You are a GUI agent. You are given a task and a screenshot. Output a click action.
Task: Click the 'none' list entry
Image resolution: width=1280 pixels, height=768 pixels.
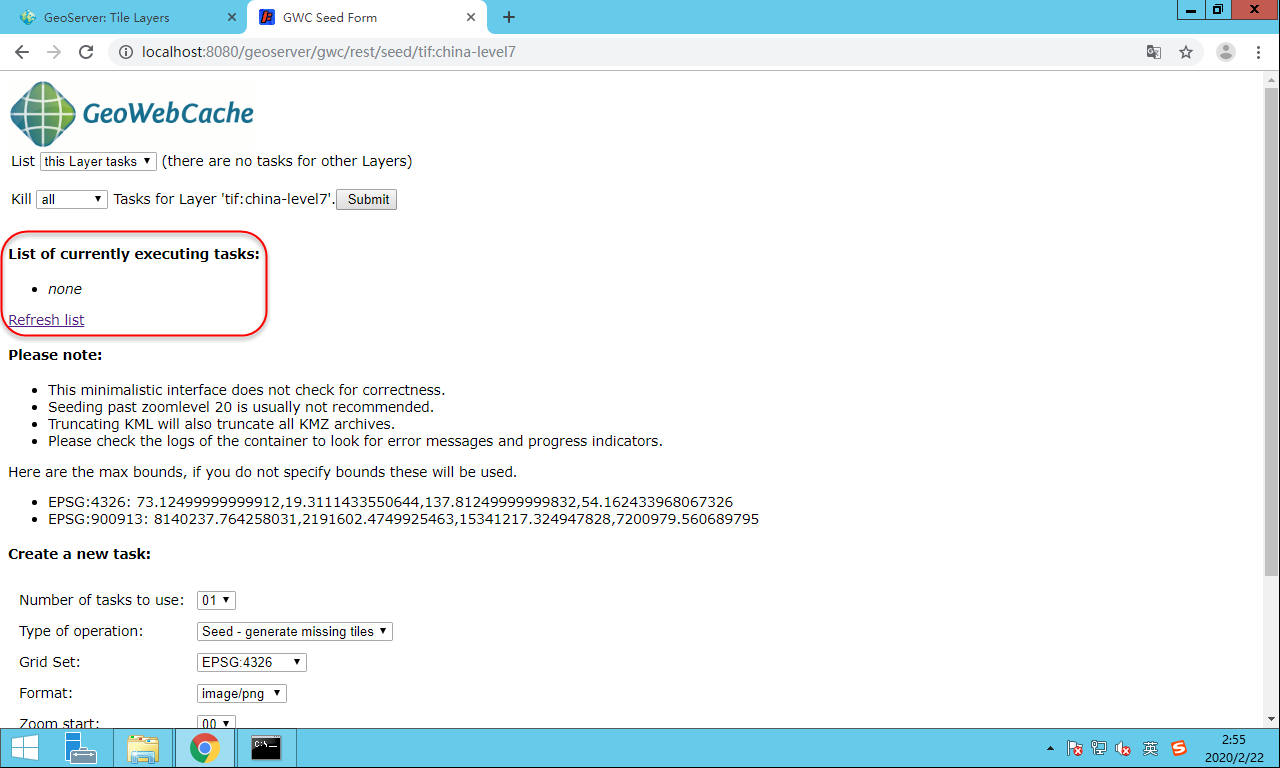tap(65, 289)
